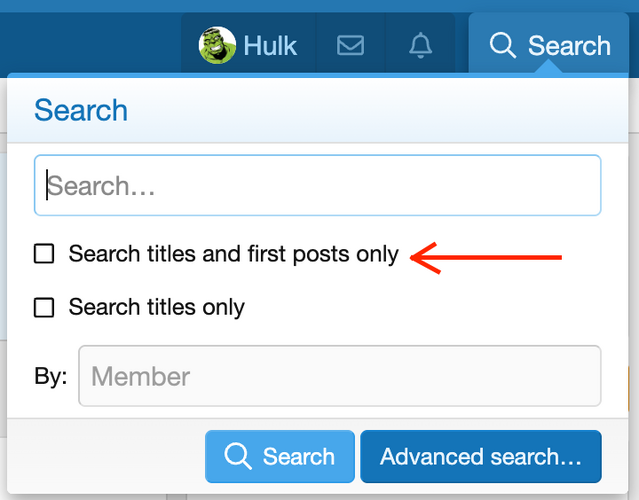
Task: Enable the titles and first posts checkbox
Action: coord(44,253)
